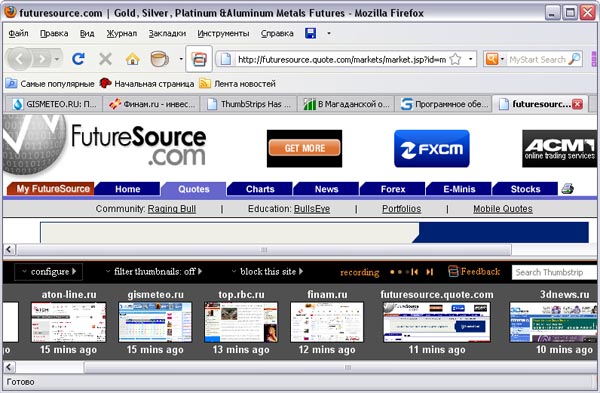Click the printer icon next to Stocks
Viewport: 600px width, 393px height.
click(x=567, y=189)
